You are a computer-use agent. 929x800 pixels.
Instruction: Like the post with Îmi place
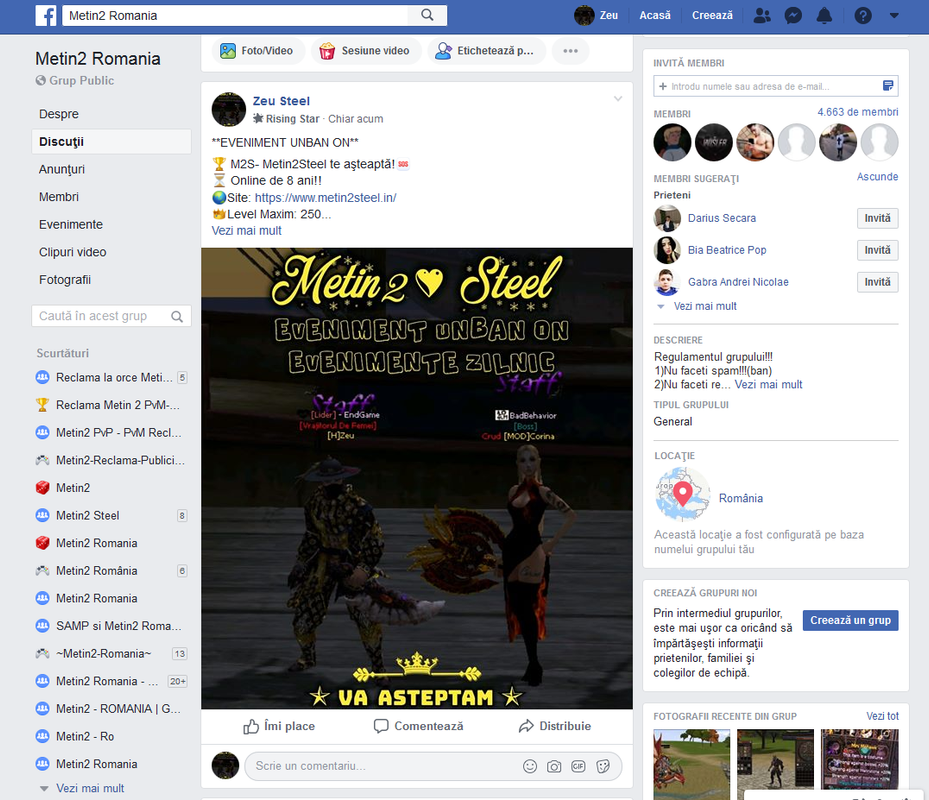pyautogui.click(x=279, y=726)
